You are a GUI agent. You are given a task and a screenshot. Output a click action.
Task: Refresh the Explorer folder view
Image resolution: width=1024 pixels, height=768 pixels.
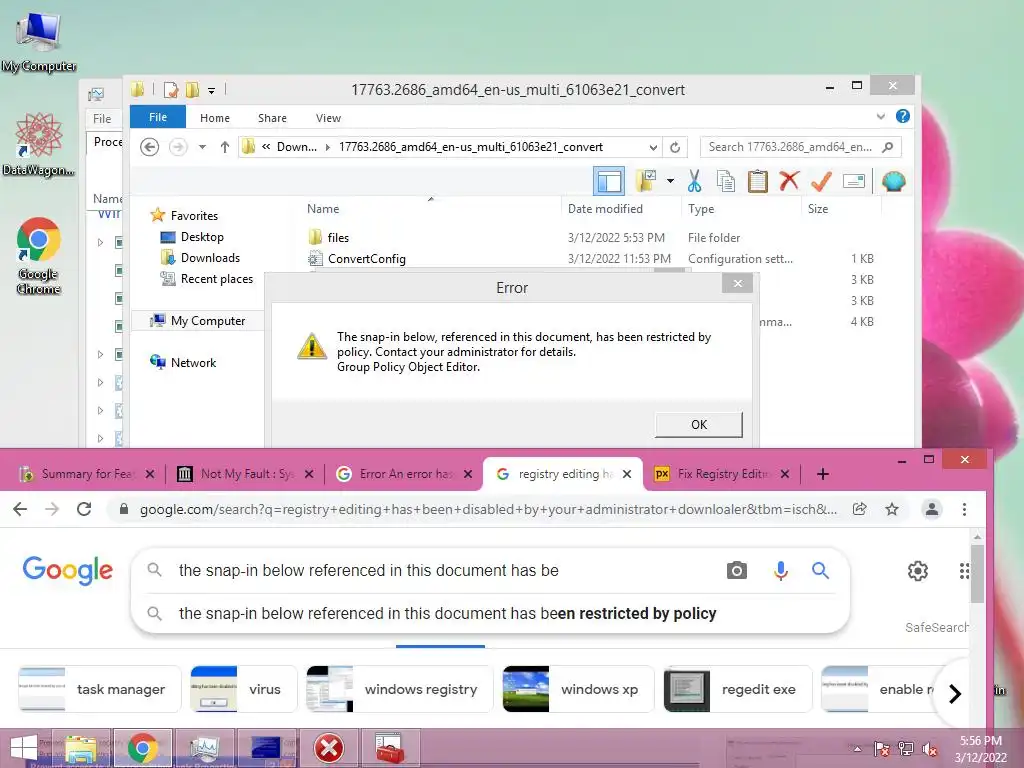(675, 147)
